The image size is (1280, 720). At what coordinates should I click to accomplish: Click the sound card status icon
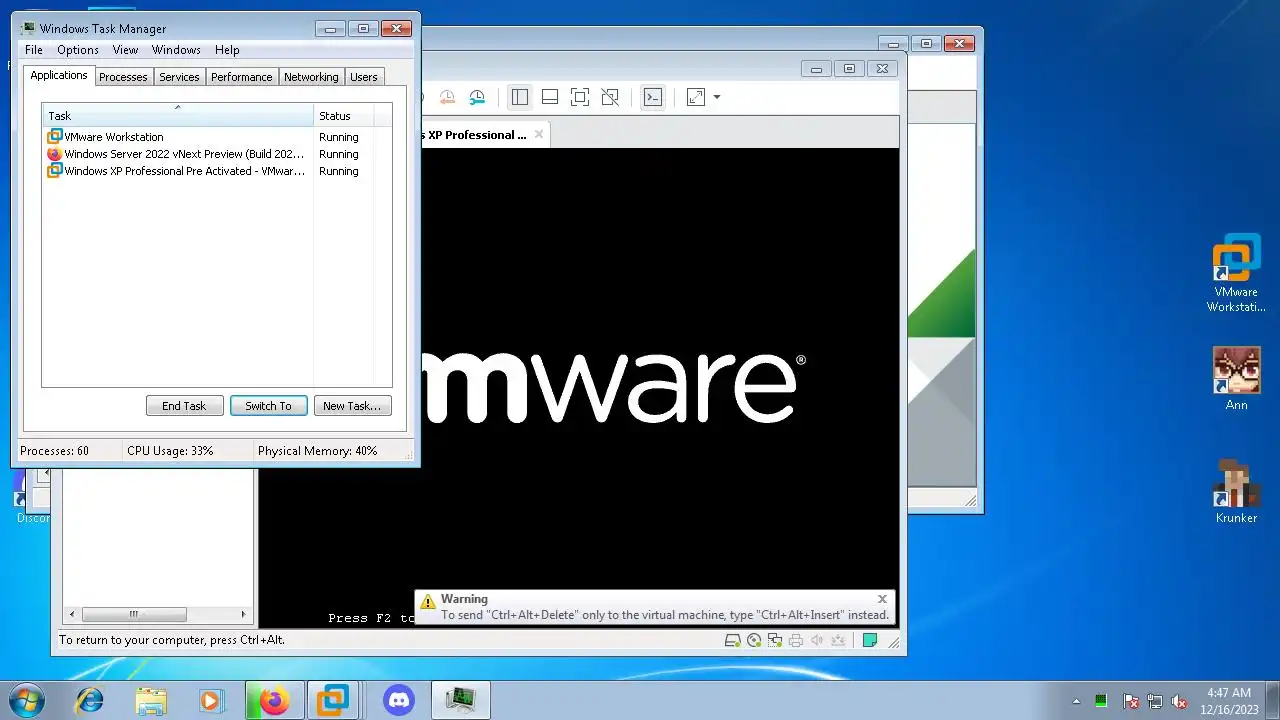point(817,641)
